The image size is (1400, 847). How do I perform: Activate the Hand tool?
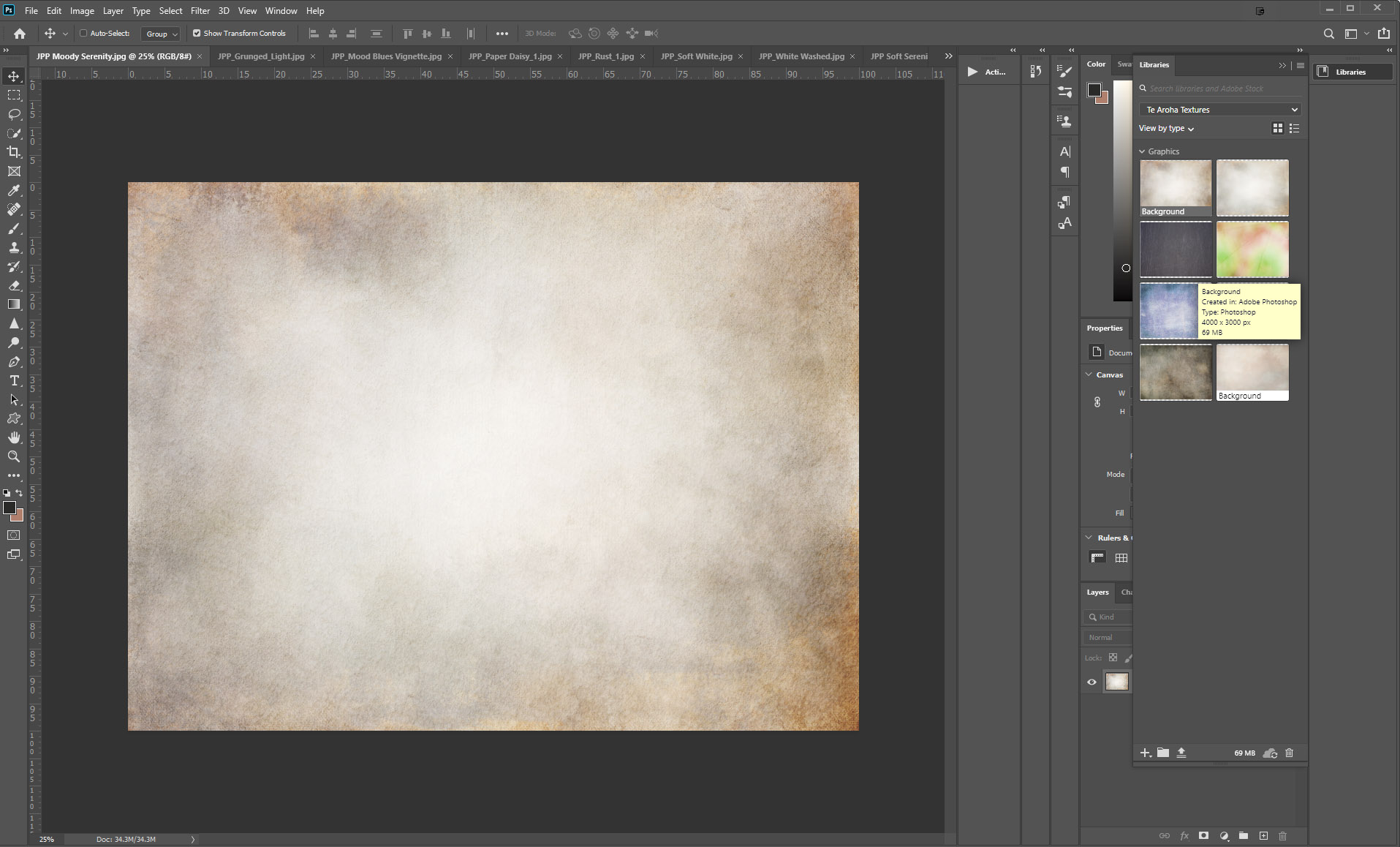click(14, 437)
